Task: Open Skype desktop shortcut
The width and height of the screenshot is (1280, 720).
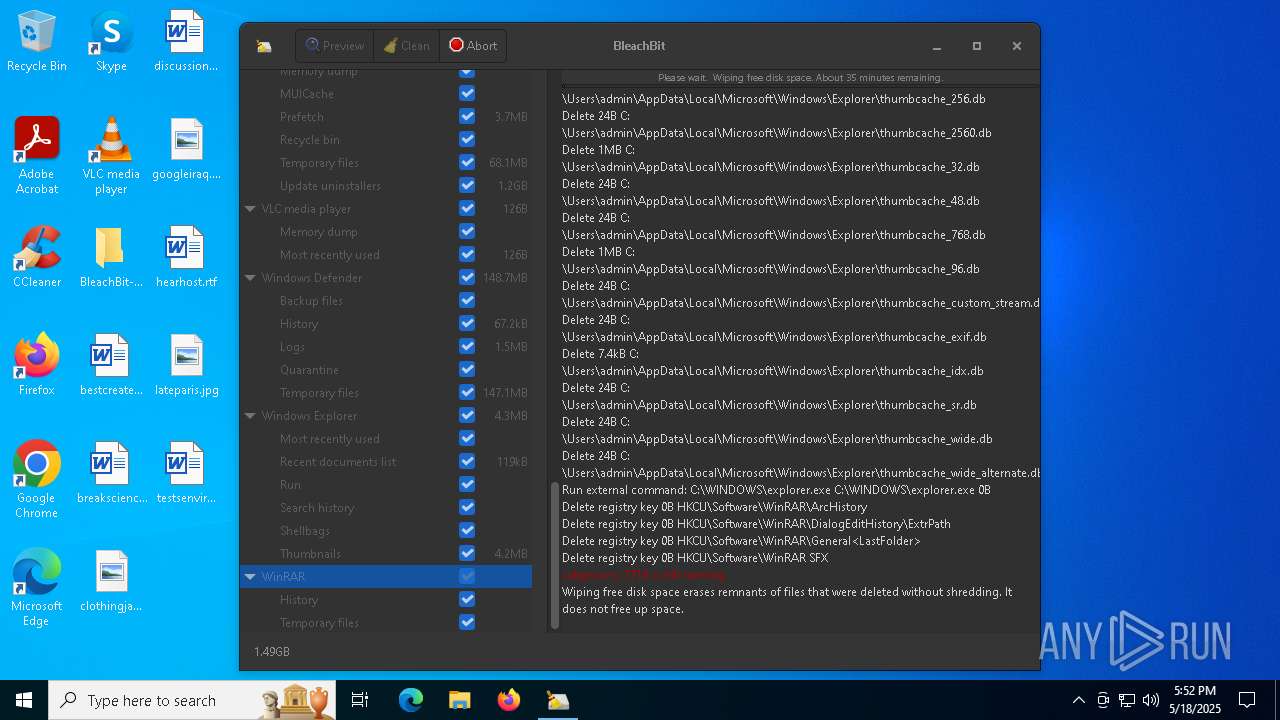Action: coord(111,42)
